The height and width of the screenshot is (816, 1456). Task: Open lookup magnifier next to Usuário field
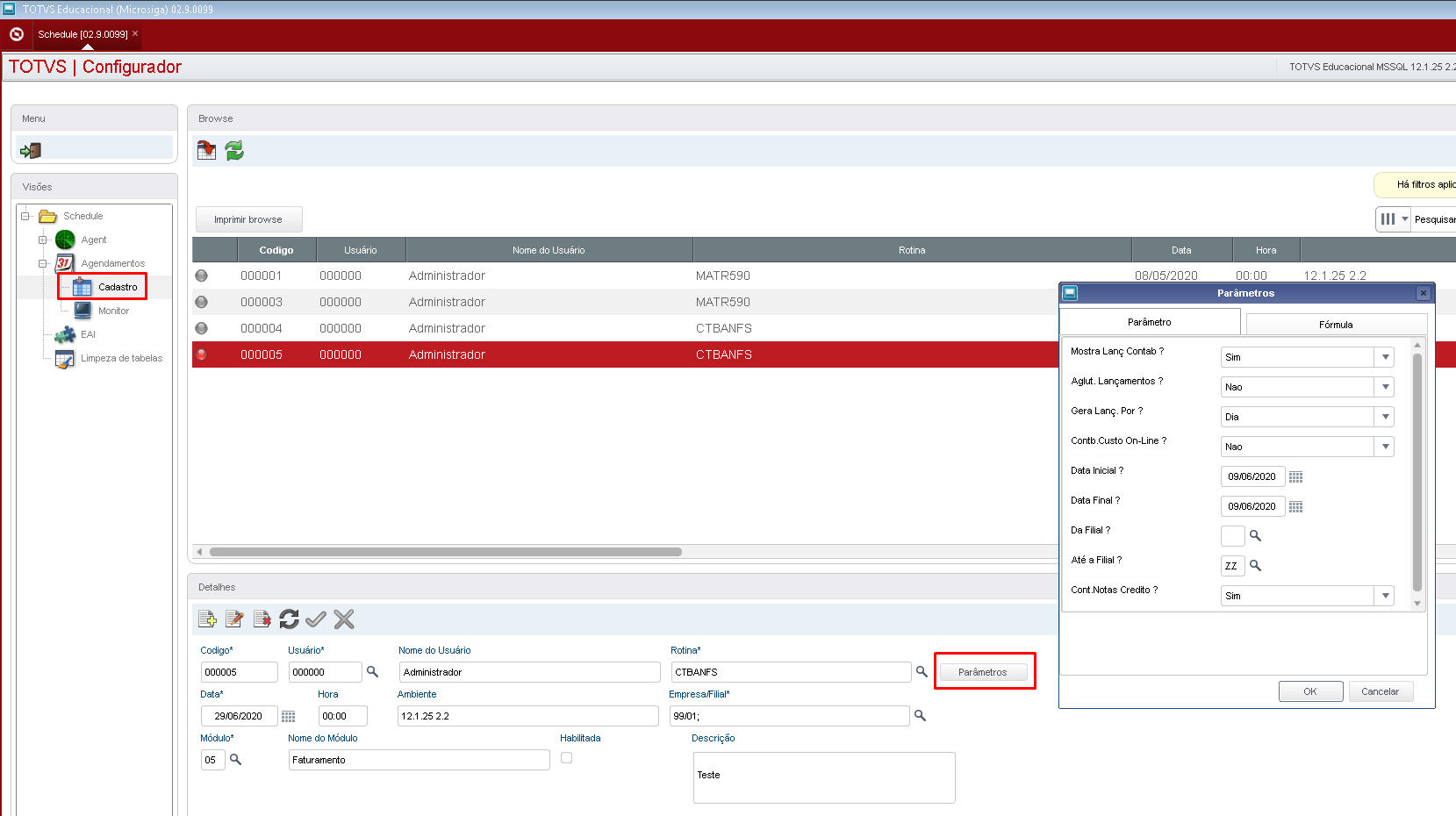[x=372, y=672]
